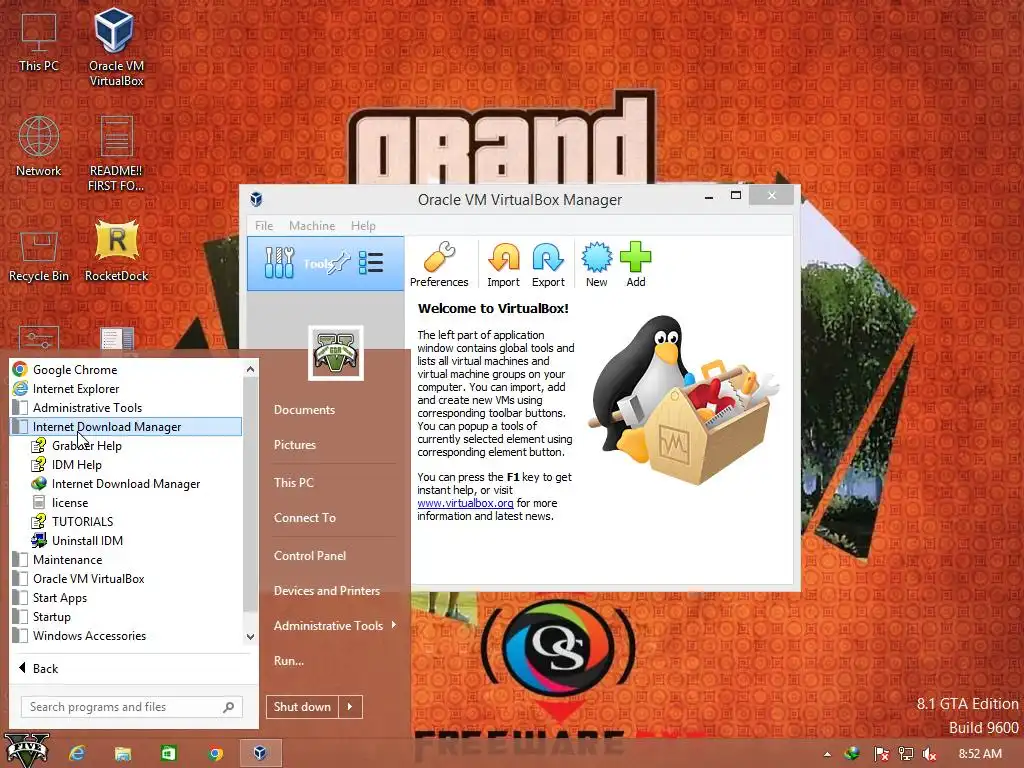Viewport: 1024px width, 768px height.
Task: Click VirtualBox taskbar button
Action: (x=260, y=753)
